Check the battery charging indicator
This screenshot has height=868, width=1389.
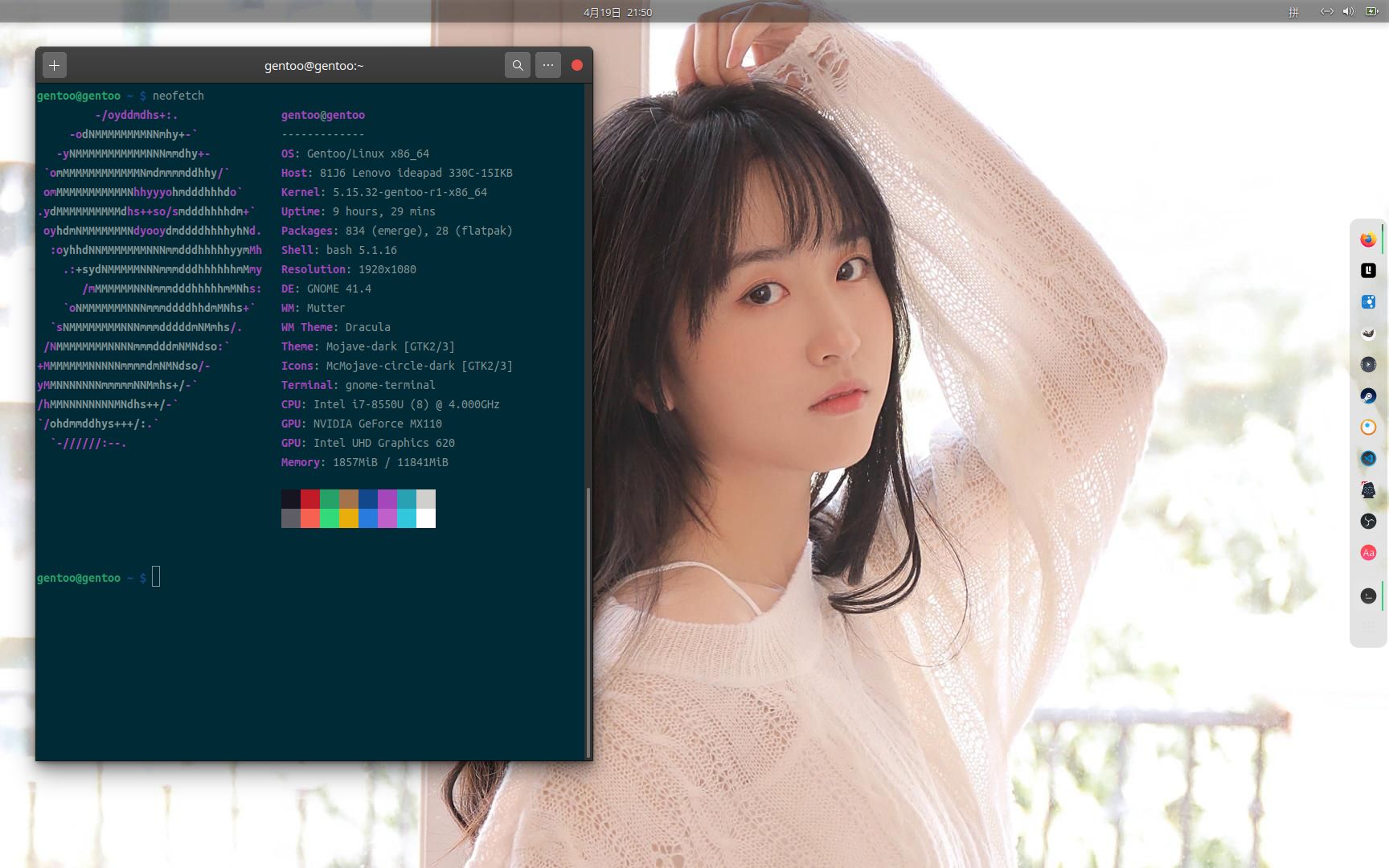click(x=1371, y=12)
